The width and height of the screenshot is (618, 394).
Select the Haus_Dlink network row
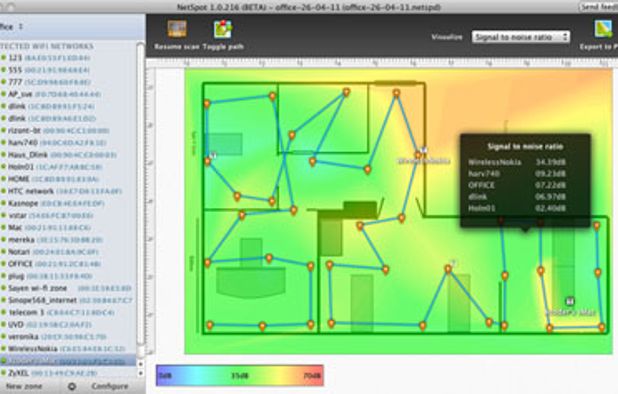pos(69,155)
